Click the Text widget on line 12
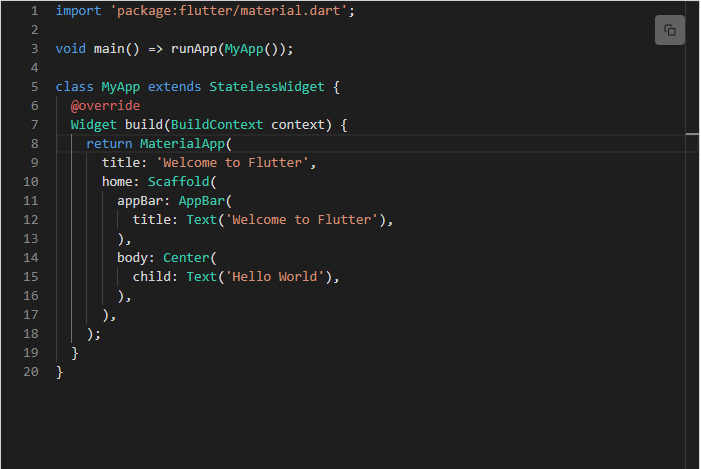The height and width of the screenshot is (469, 701). [x=202, y=220]
